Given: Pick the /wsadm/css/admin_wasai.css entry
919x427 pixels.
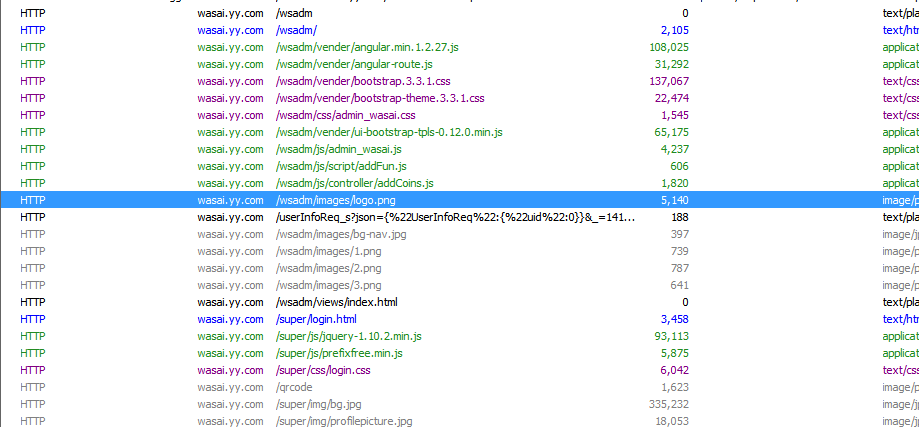Looking at the screenshot, I should pyautogui.click(x=460, y=115).
